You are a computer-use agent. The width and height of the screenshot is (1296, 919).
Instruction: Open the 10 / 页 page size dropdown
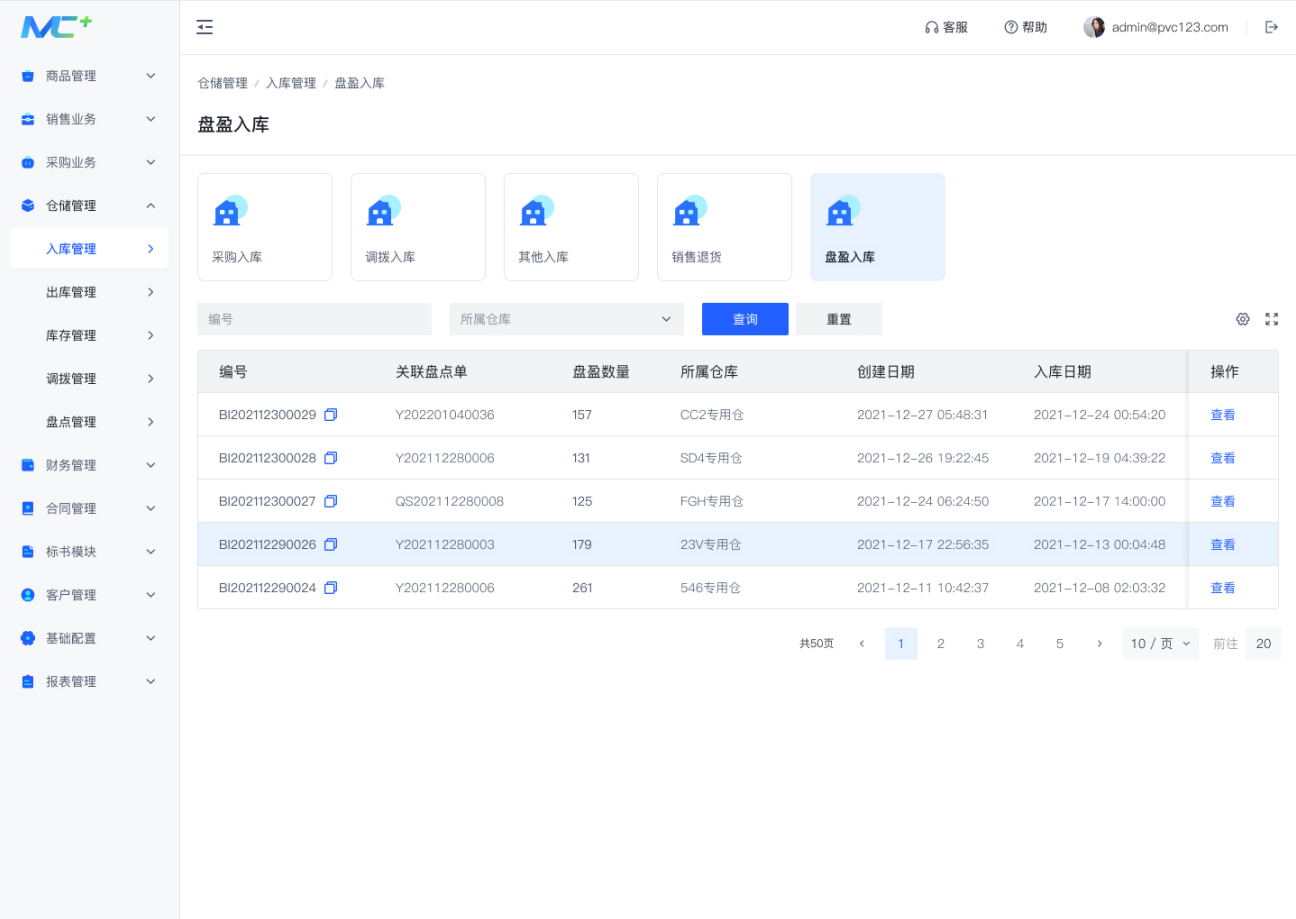point(1160,644)
